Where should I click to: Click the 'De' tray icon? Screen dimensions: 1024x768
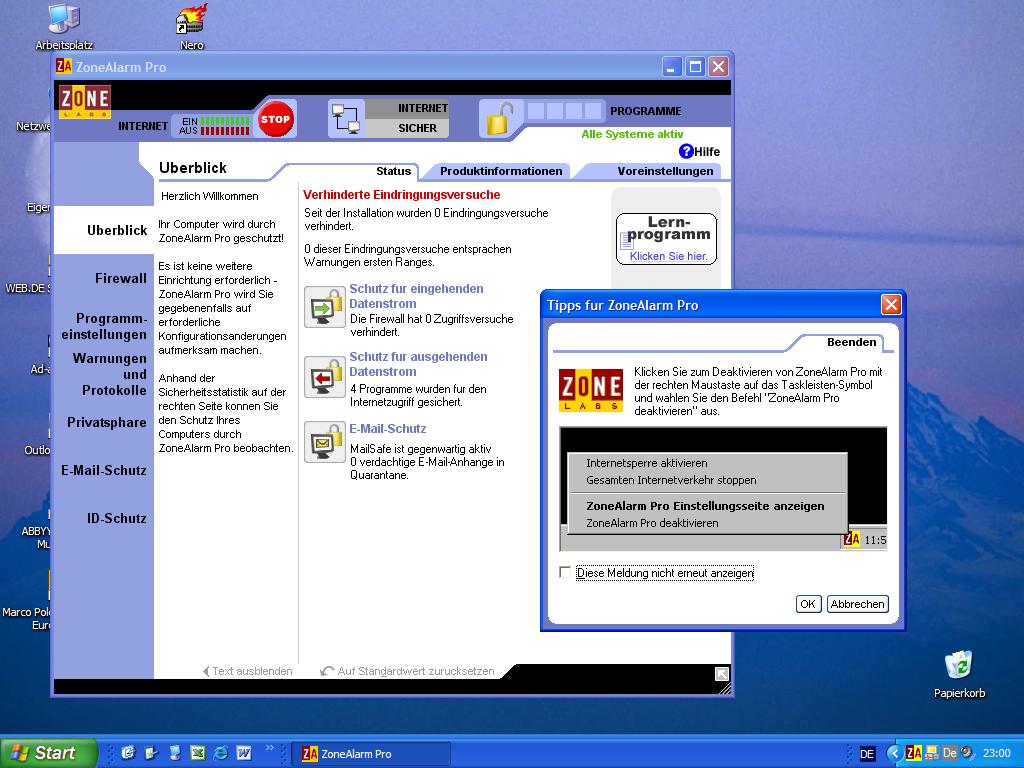(x=949, y=753)
